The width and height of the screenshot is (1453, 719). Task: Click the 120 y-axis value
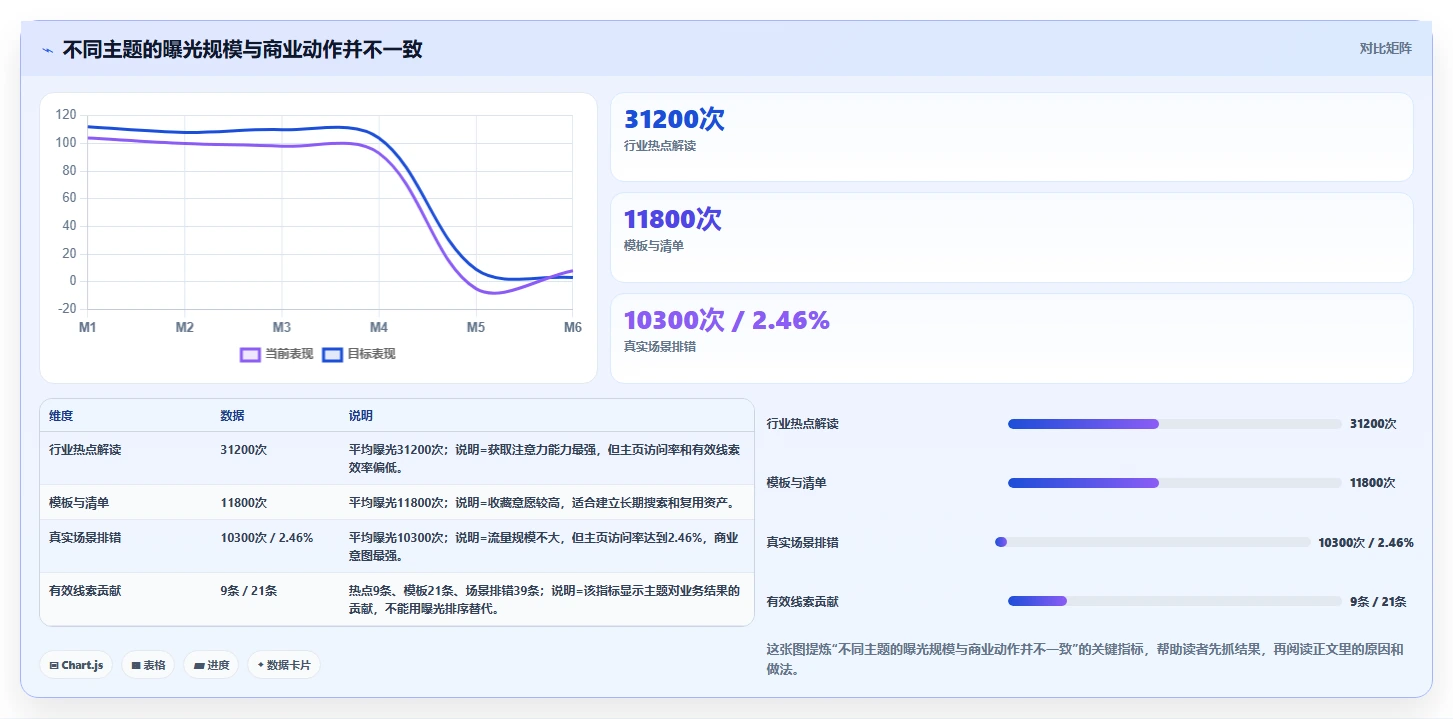point(66,115)
